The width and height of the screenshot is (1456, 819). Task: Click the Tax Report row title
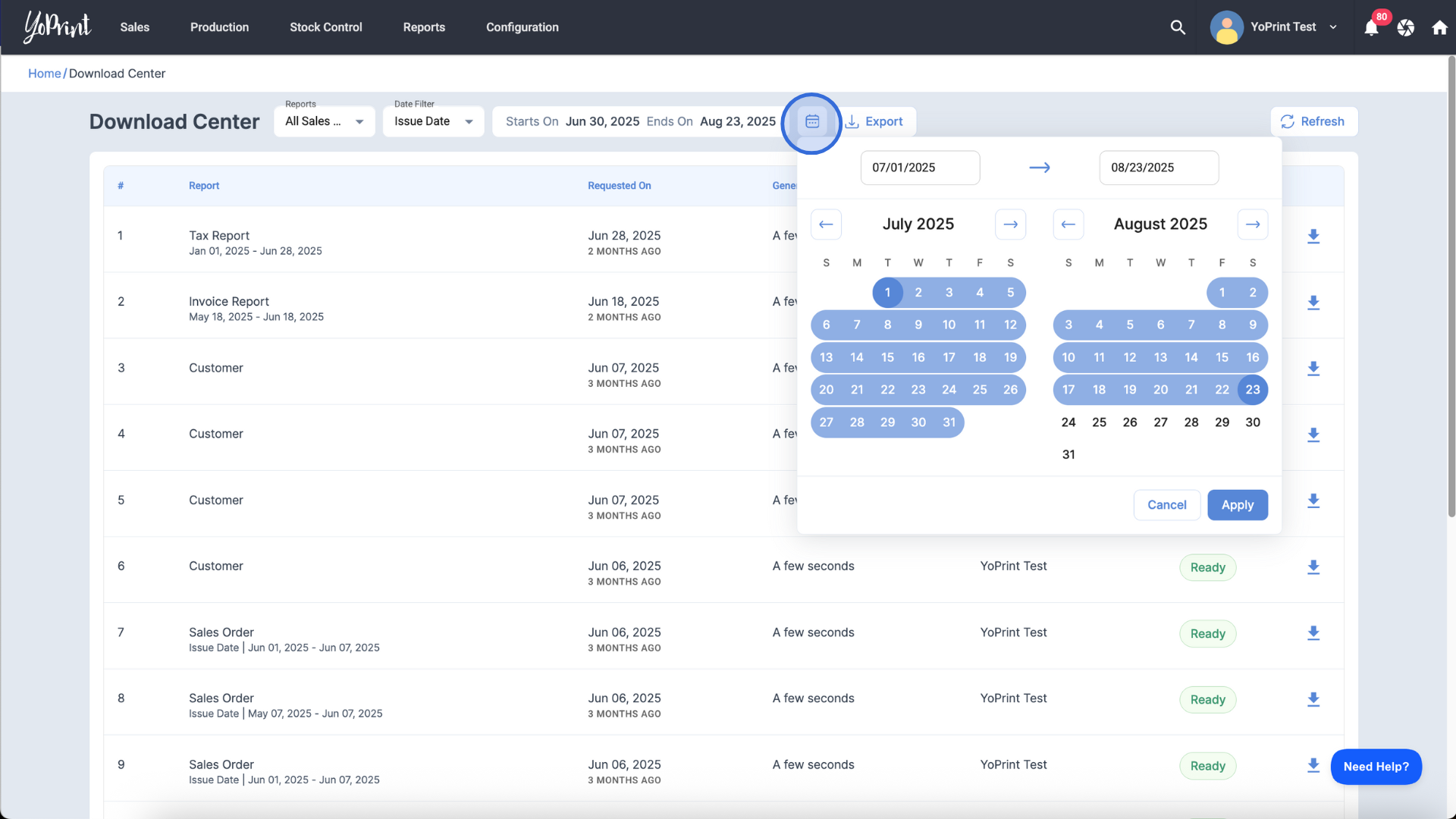pos(219,236)
